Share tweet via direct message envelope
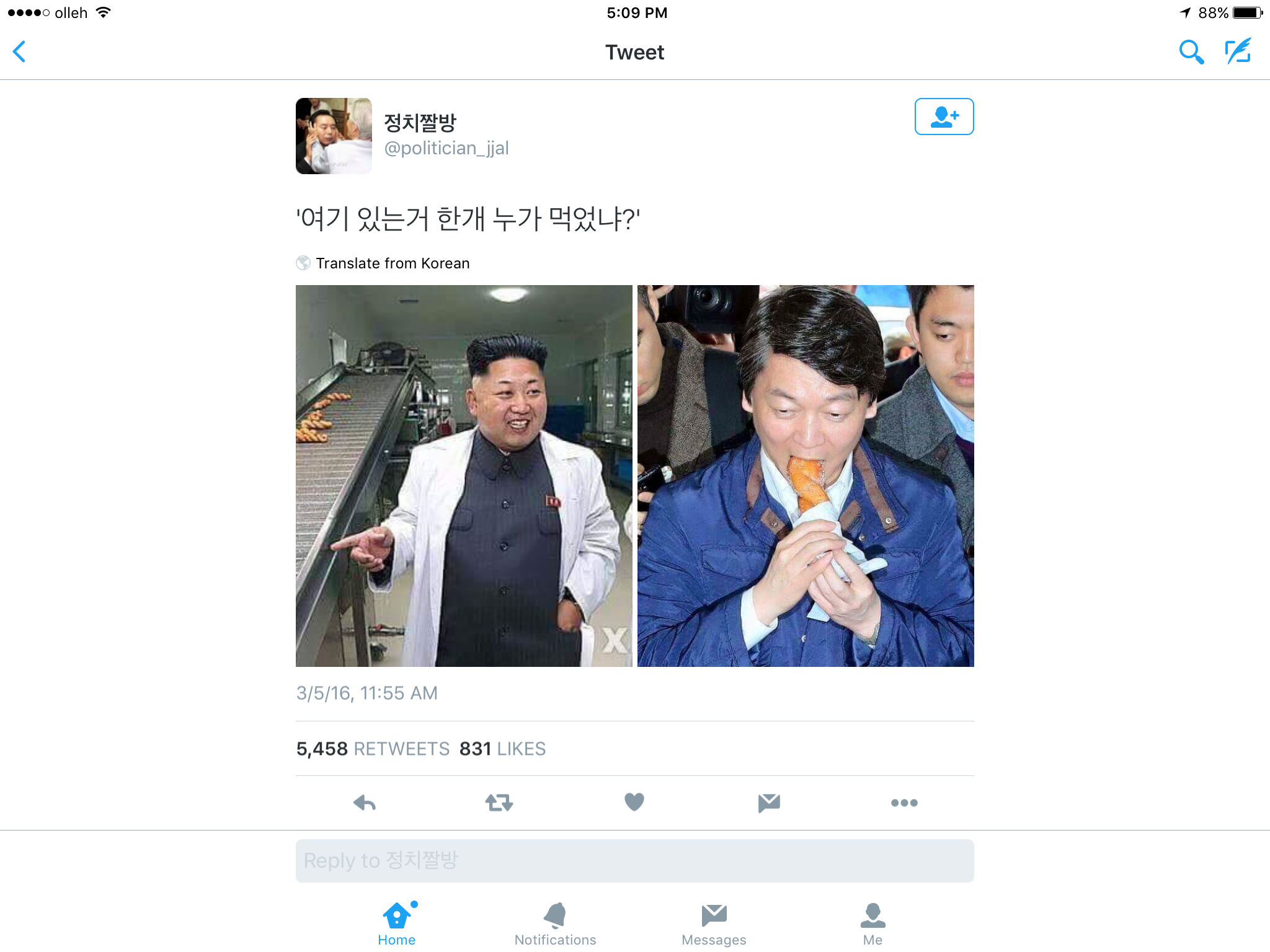Viewport: 1270px width, 952px height. (769, 803)
